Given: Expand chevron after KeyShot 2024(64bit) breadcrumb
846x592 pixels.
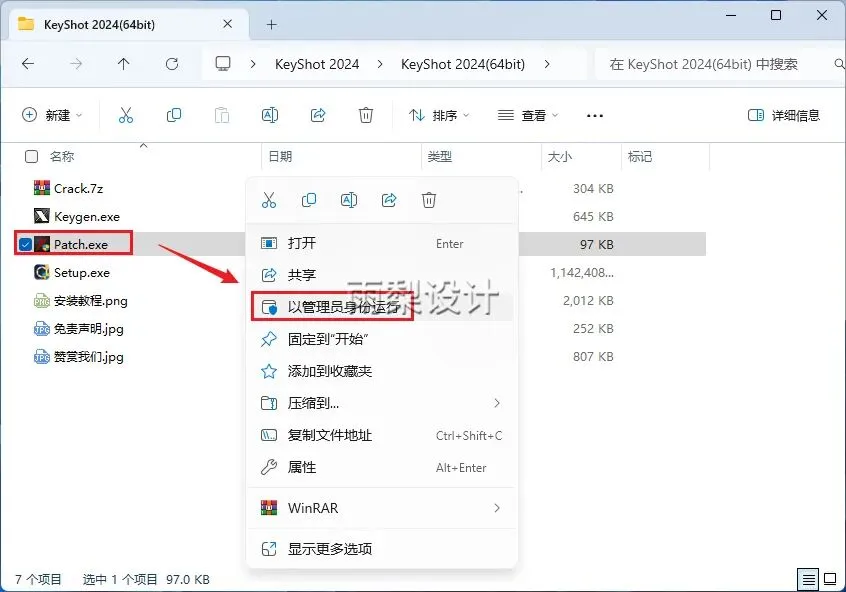Looking at the screenshot, I should click(547, 64).
